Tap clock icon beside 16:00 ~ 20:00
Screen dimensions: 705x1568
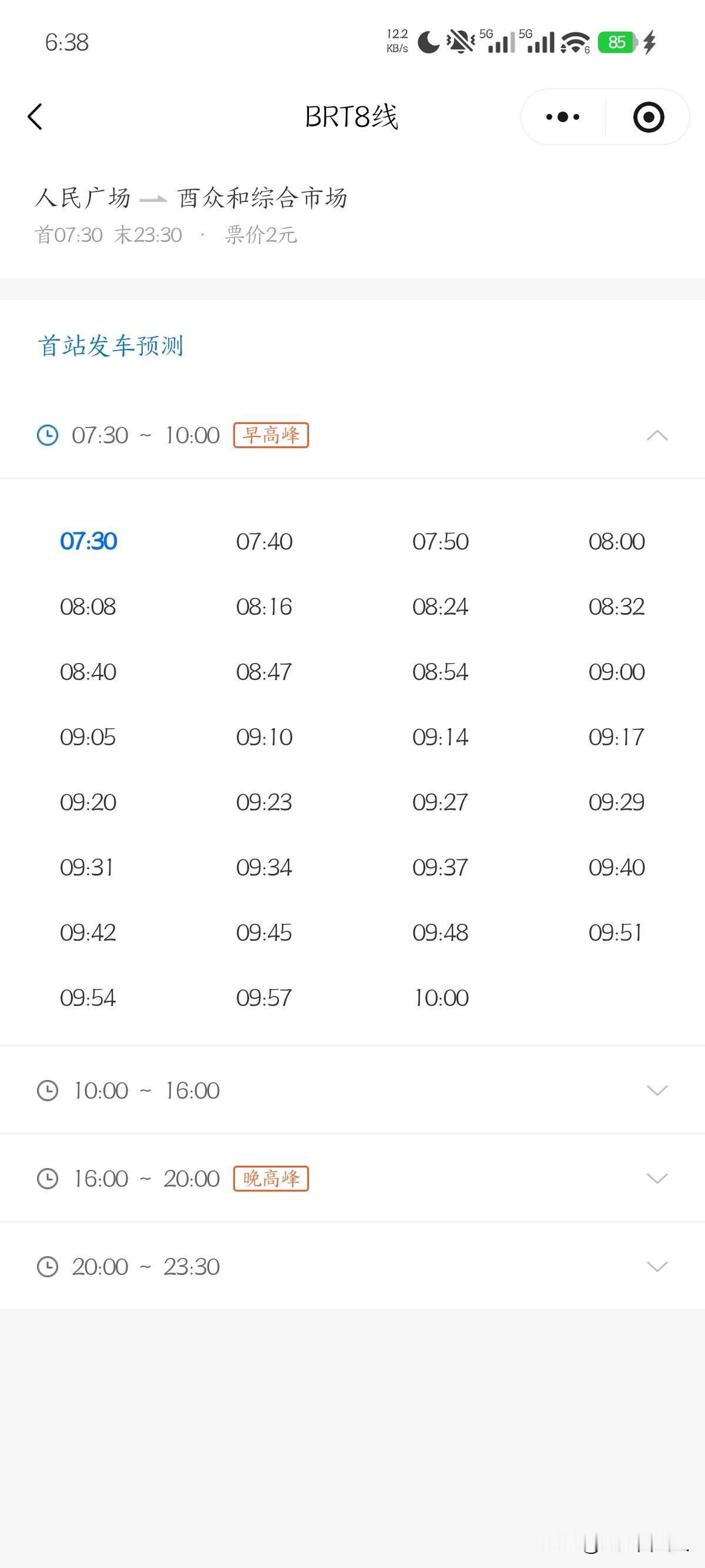click(48, 1179)
